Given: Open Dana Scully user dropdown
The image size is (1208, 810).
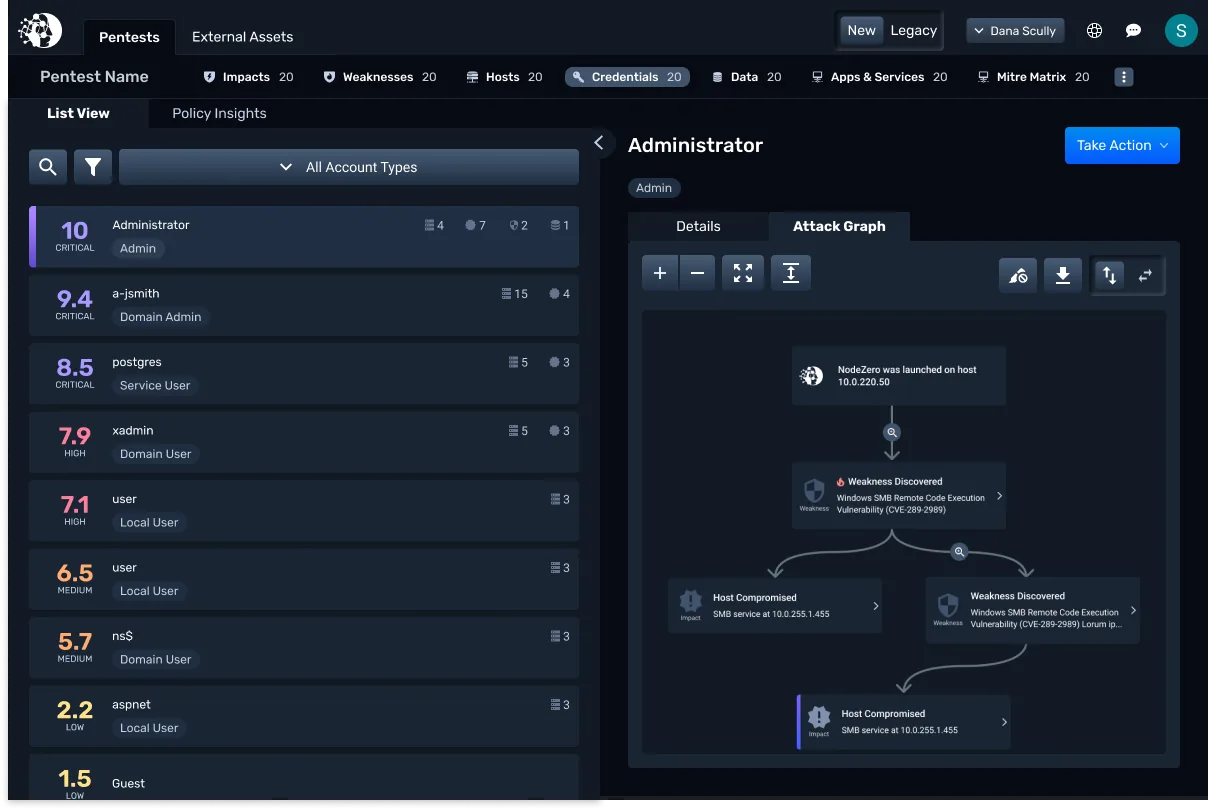Looking at the screenshot, I should click(1015, 31).
